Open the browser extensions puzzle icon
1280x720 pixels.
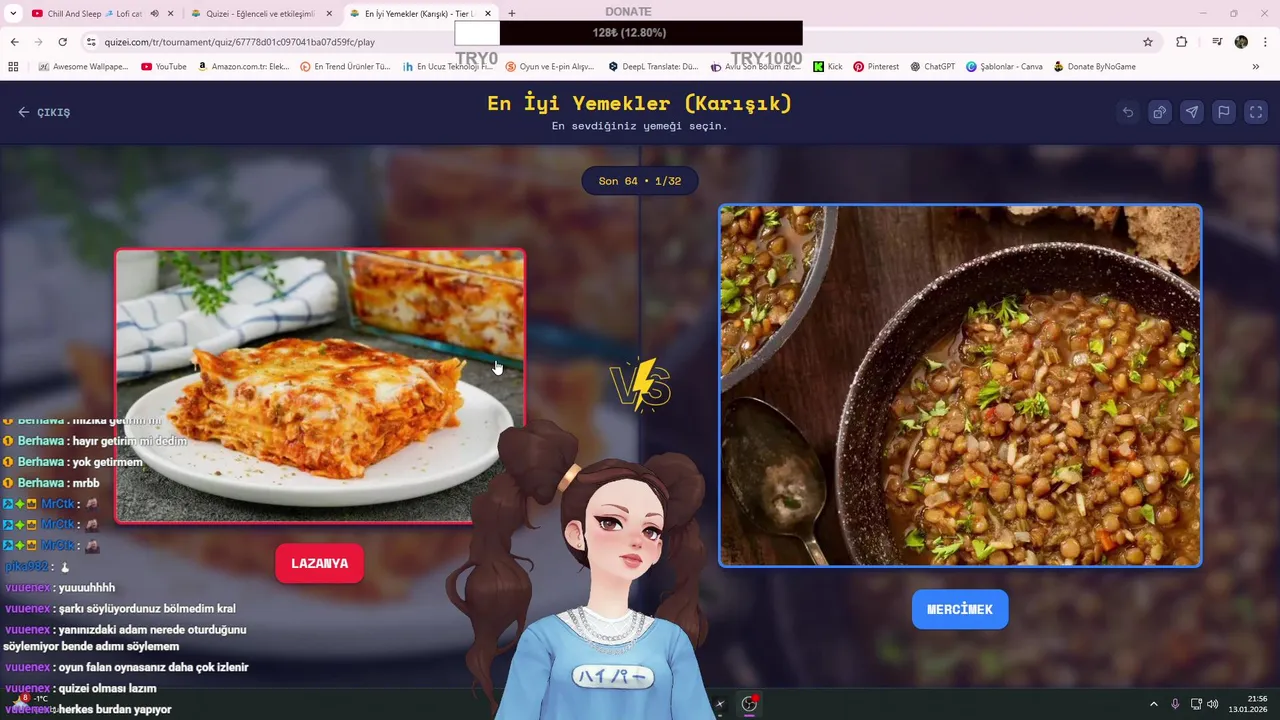1182,42
